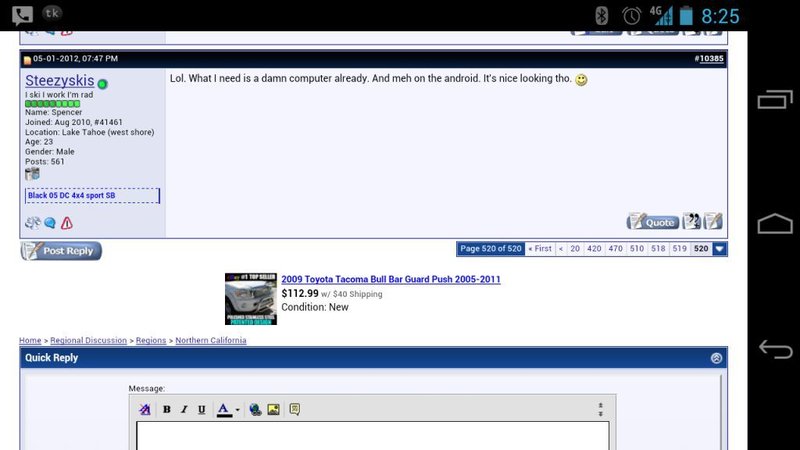Tap the Android recent apps button
Viewport: 800px width, 450px height.
coord(775,99)
